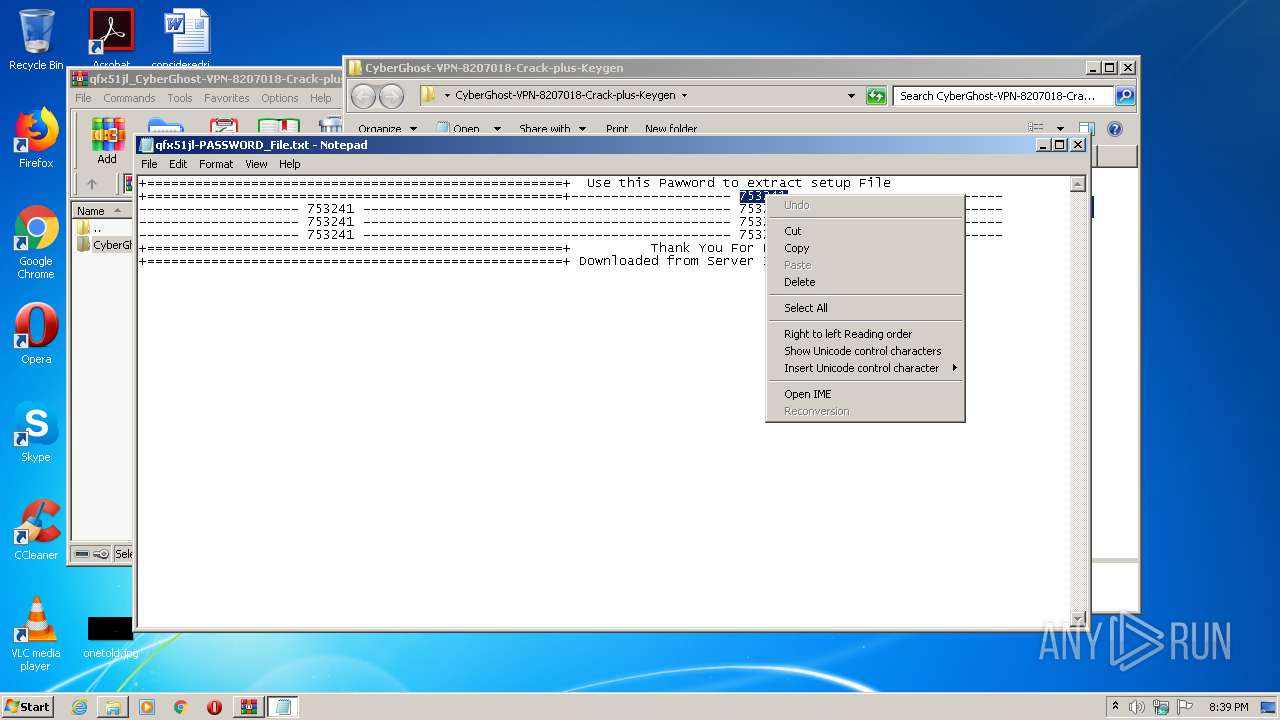Open Recycle Bin desktop icon
1280x720 pixels.
(x=36, y=39)
